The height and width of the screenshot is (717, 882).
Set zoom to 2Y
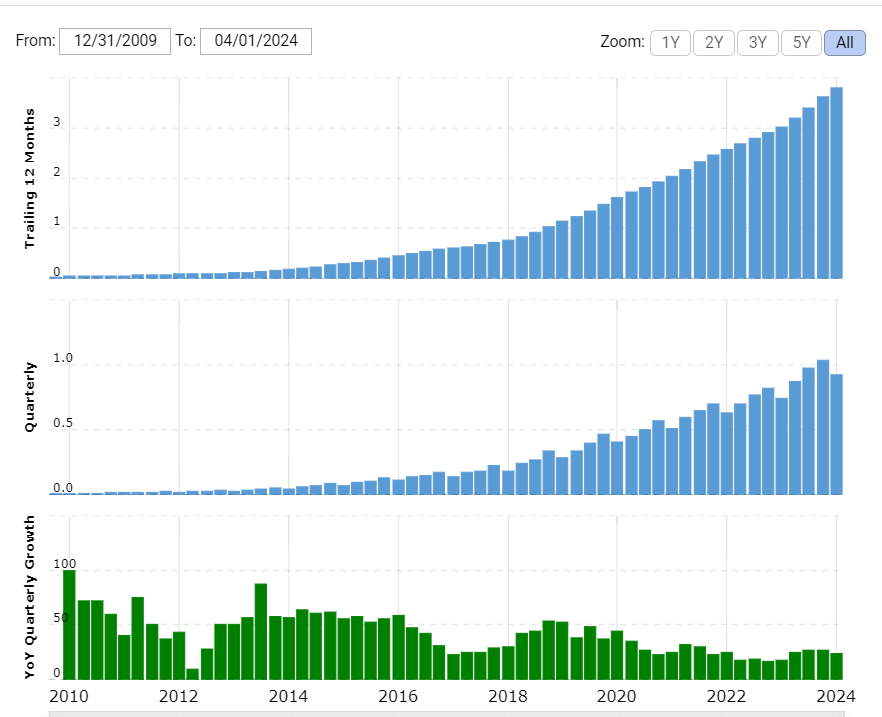(x=714, y=43)
